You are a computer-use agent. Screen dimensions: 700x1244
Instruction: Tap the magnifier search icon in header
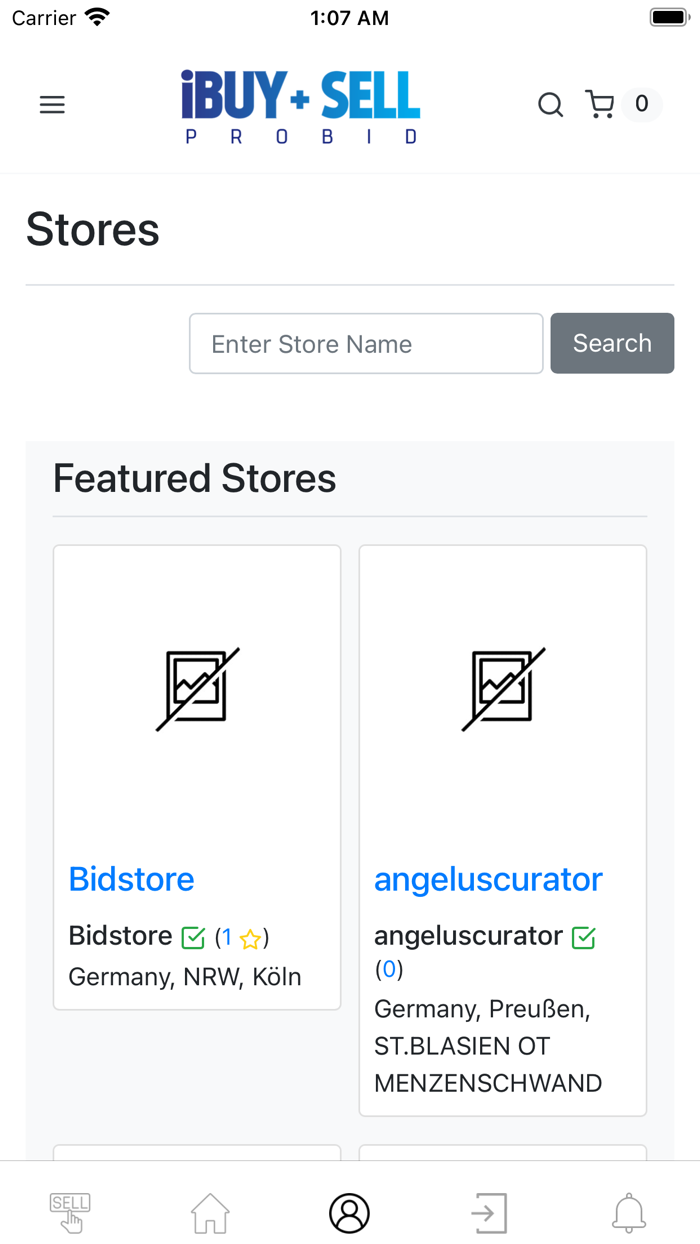pyautogui.click(x=550, y=105)
